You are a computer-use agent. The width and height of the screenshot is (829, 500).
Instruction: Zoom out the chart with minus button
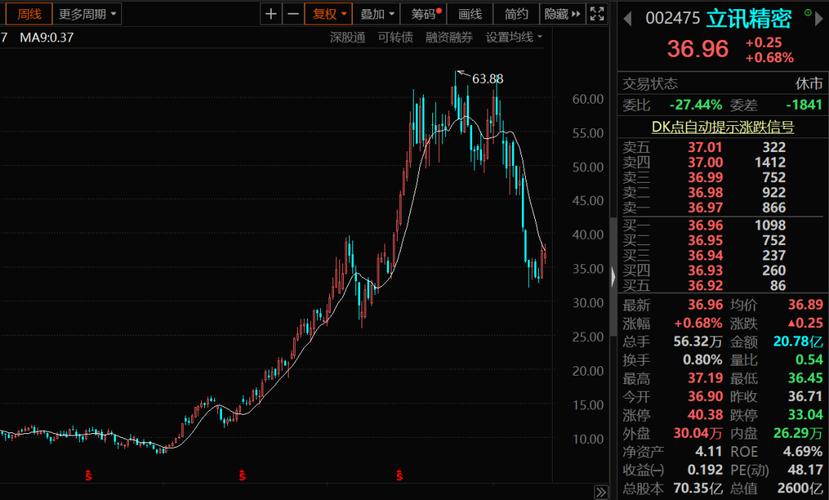292,14
